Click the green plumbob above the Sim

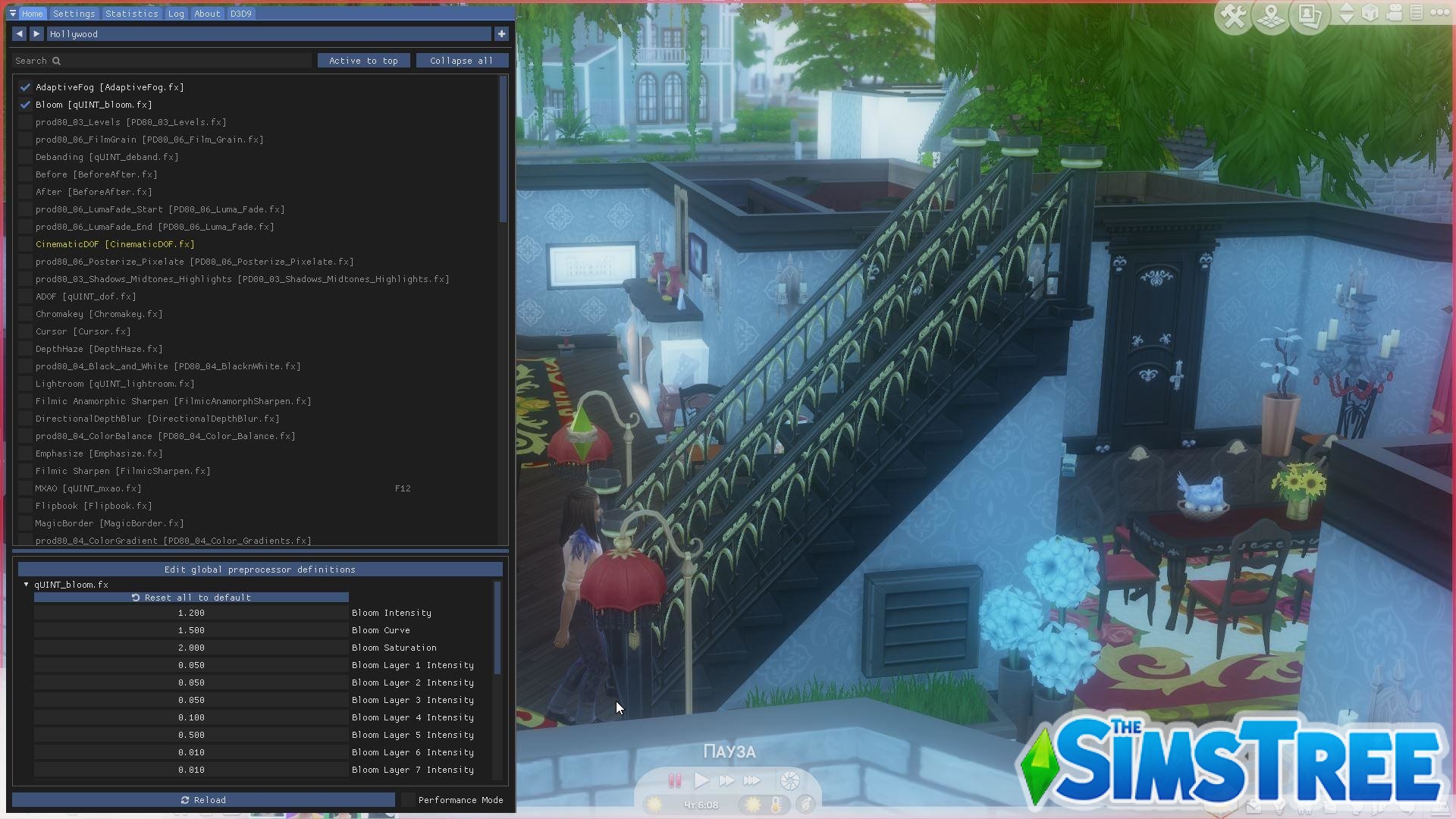582,433
